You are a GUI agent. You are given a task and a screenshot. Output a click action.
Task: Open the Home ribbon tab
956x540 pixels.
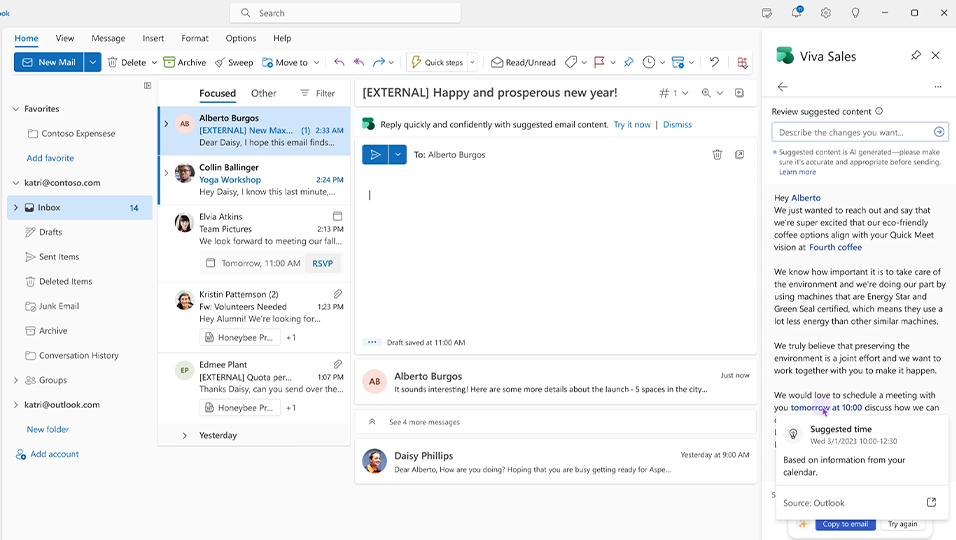[x=26, y=38]
